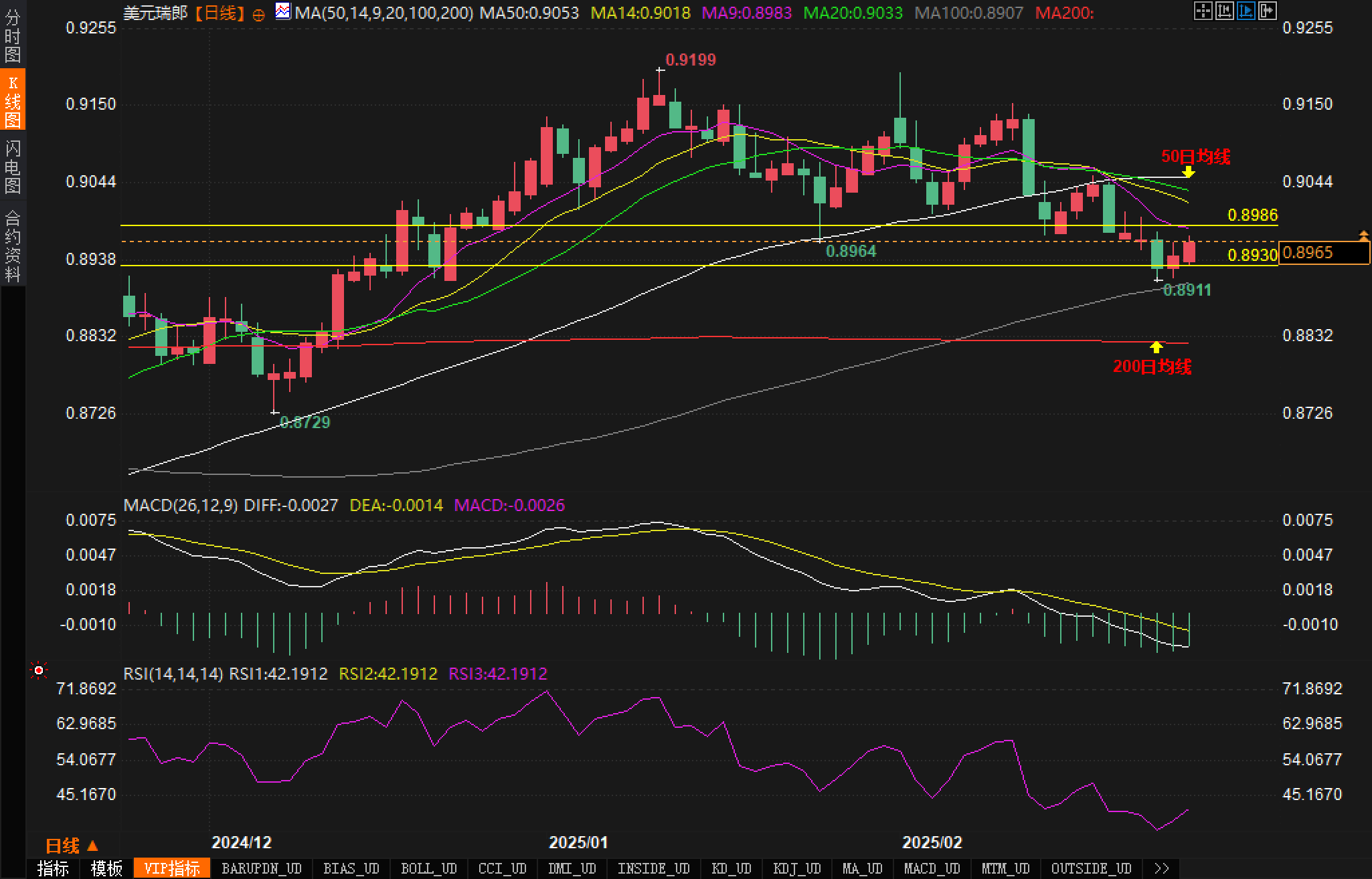Select the BARUPDN_UD indicator
The image size is (1372, 879).
coord(262,868)
